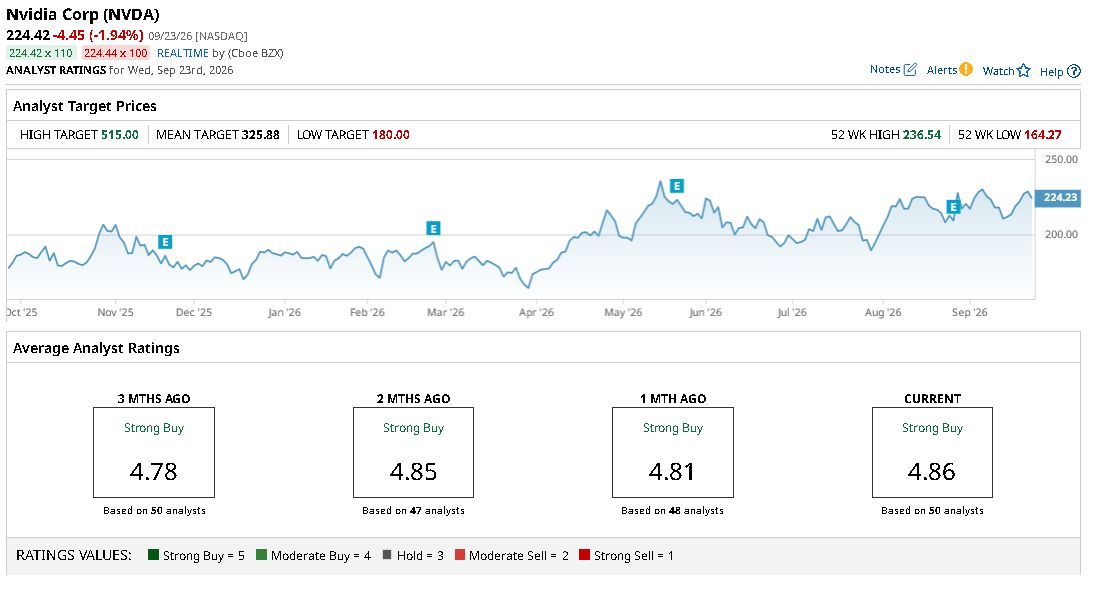The width and height of the screenshot is (1096, 592).
Task: Open the Help question mark icon
Action: (1074, 71)
